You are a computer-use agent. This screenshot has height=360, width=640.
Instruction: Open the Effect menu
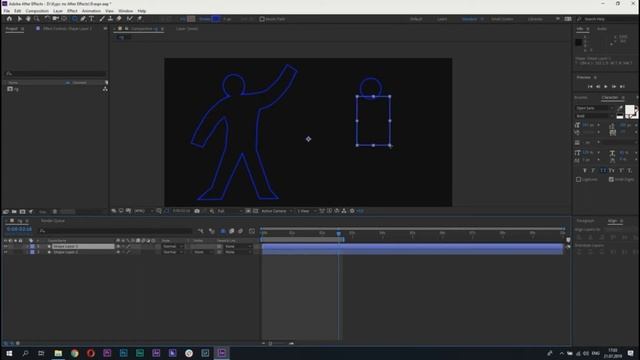click(x=72, y=11)
